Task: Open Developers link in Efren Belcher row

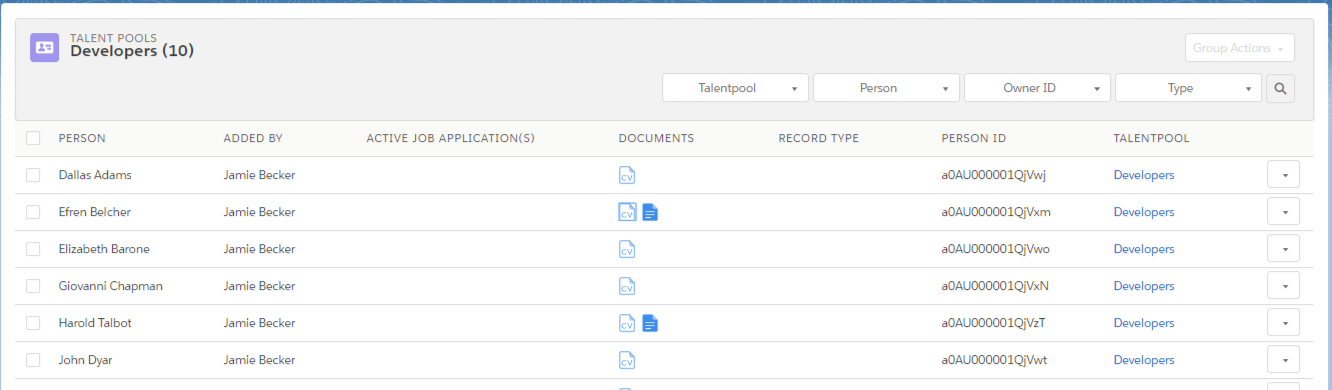Action: 1144,212
